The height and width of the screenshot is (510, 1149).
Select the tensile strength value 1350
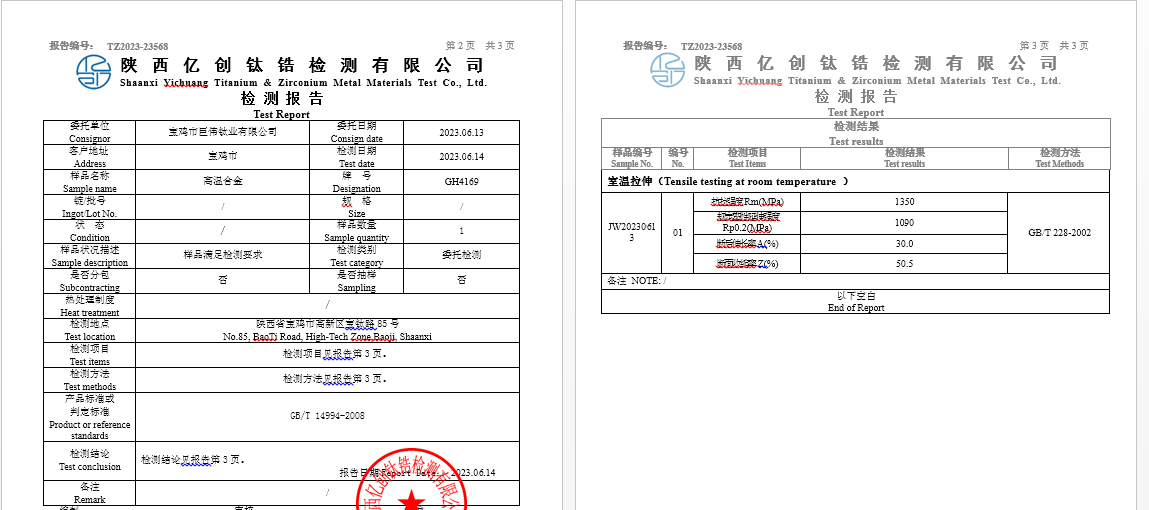904,202
